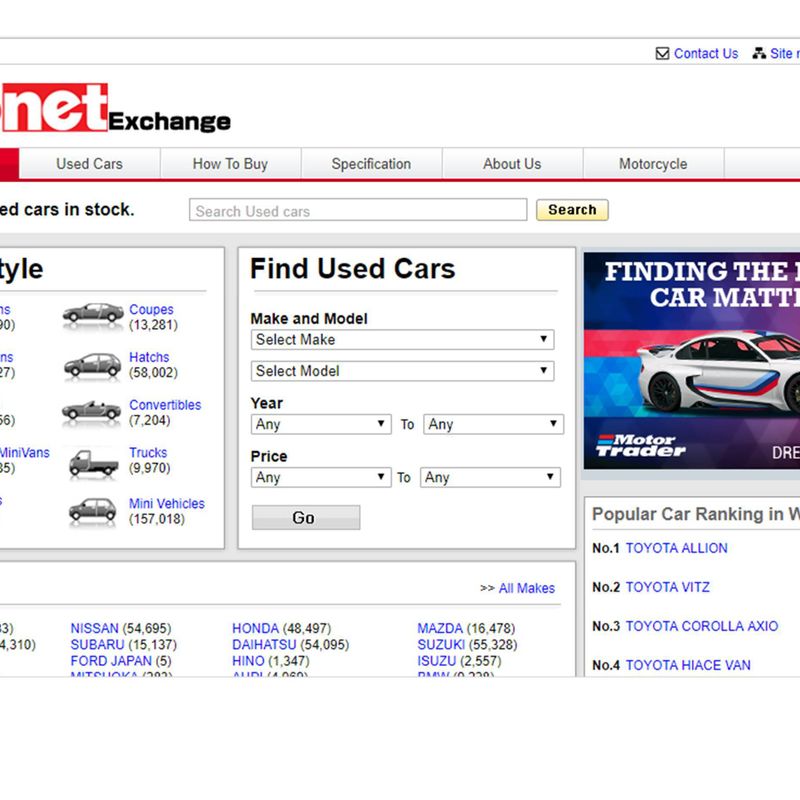Open the About Us tab
This screenshot has height=800, width=800.
(x=512, y=164)
